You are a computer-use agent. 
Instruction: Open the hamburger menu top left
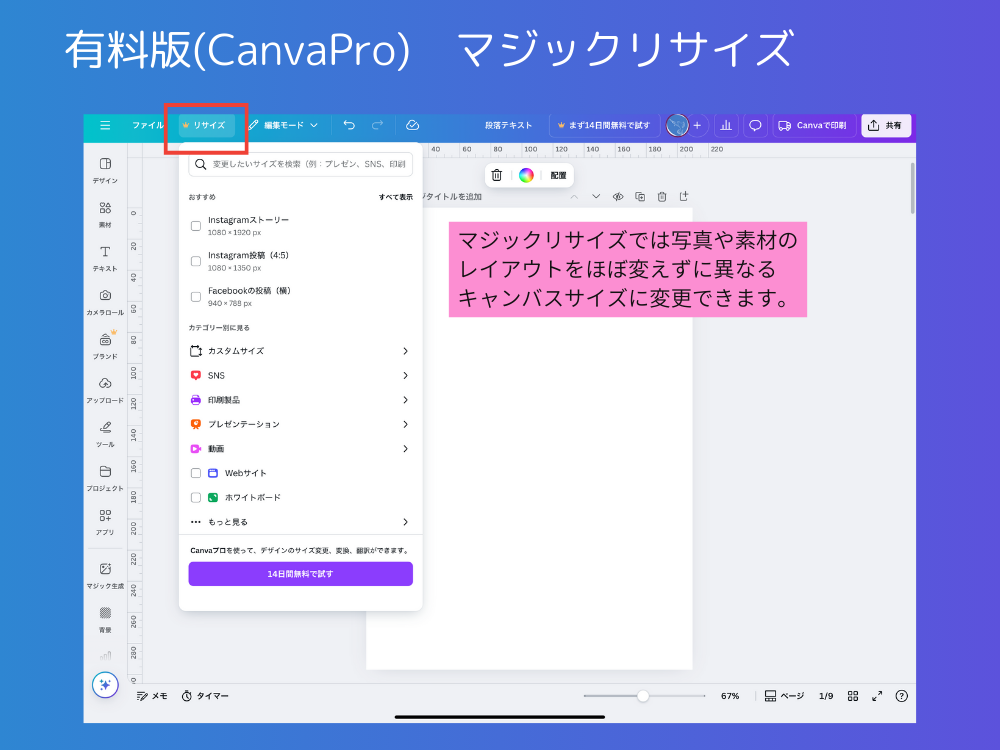coord(105,125)
